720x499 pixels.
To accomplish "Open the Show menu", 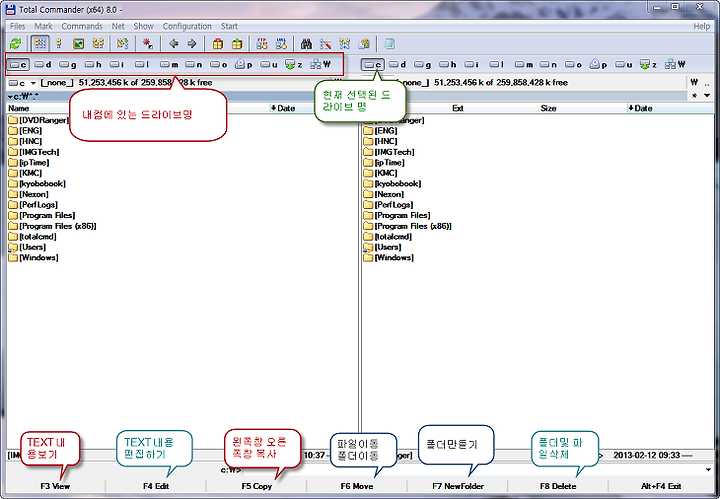I will click(143, 26).
